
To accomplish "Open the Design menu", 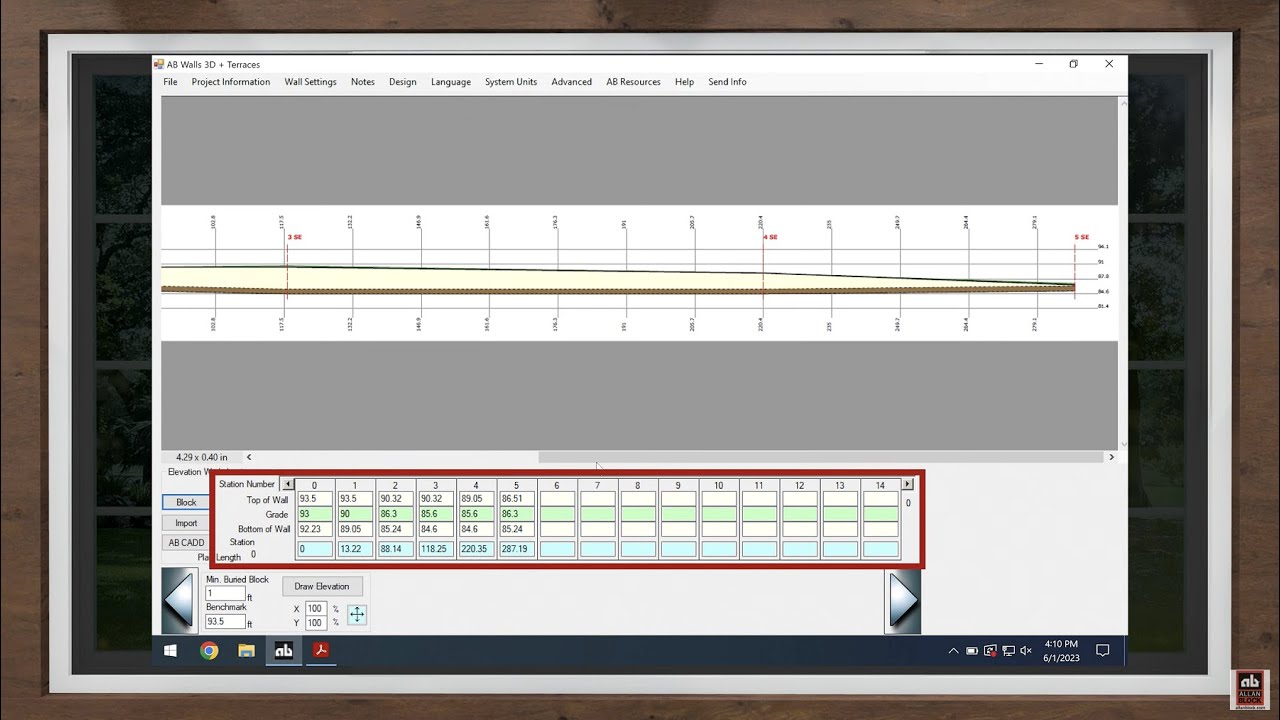I will click(x=403, y=82).
